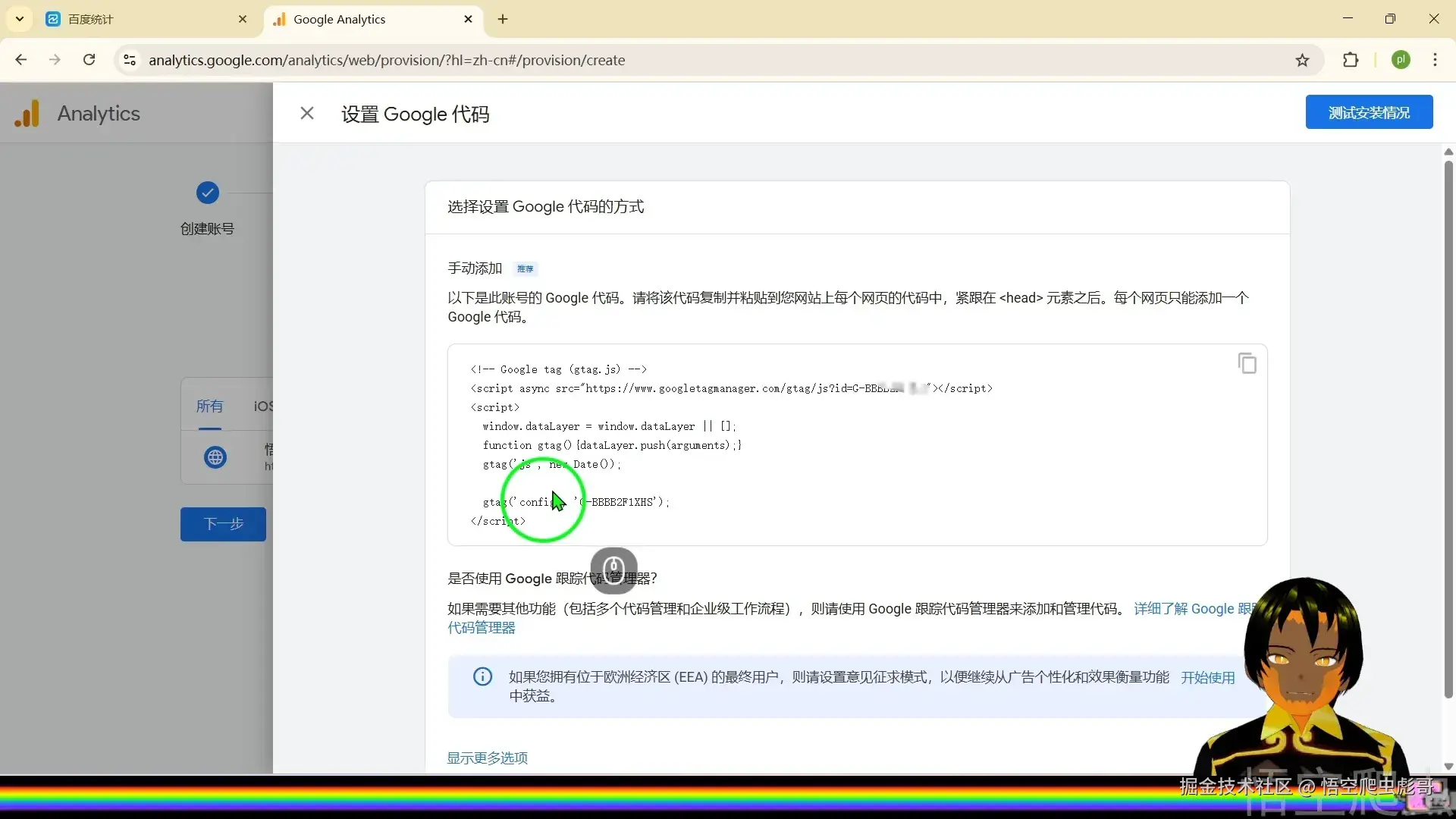Viewport: 1456px width, 819px height.
Task: Click the 创建账号 completed step checkmark
Action: (x=206, y=193)
